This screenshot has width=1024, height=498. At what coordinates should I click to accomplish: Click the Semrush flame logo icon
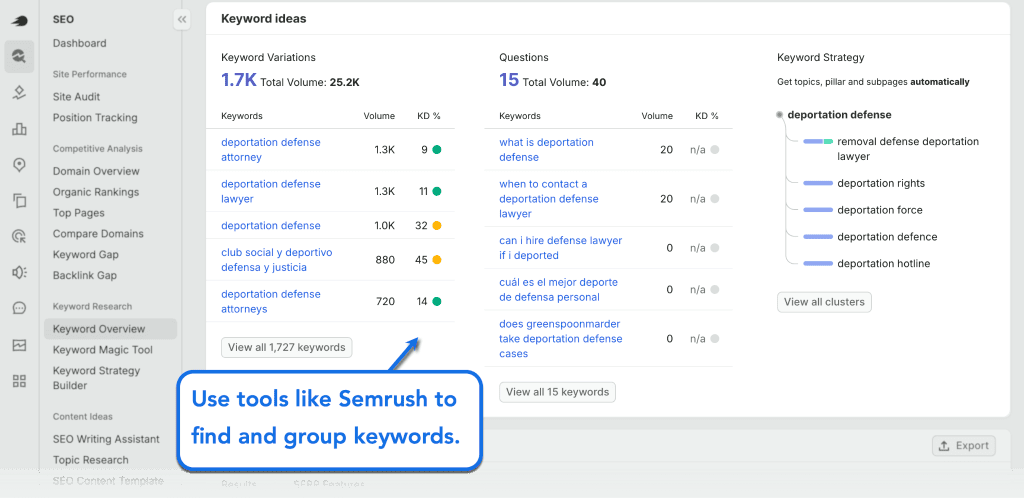20,21
